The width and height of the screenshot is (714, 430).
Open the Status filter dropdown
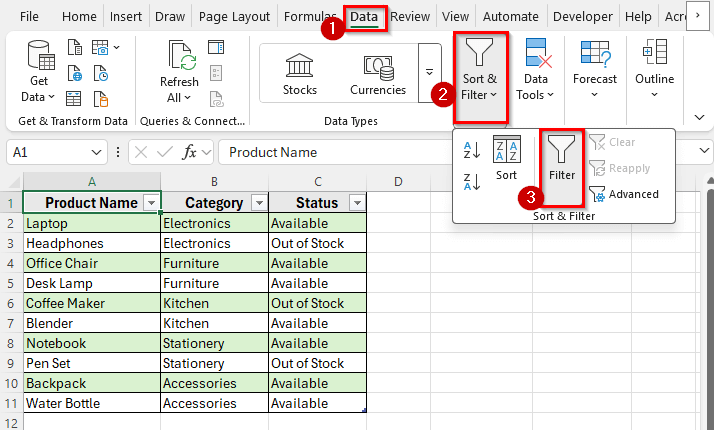click(357, 203)
